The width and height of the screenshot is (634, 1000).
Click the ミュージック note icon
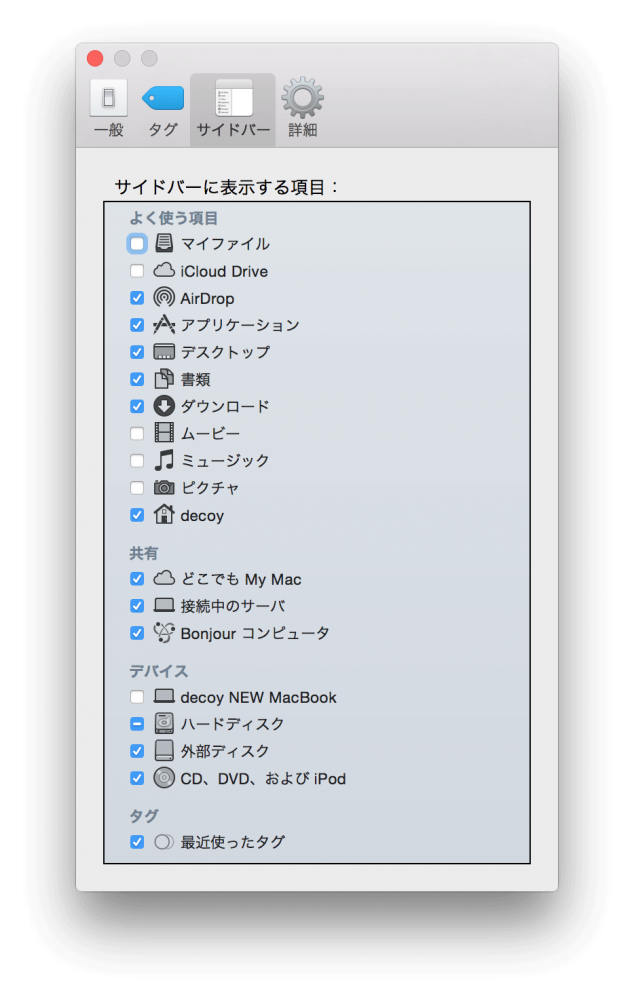point(164,460)
